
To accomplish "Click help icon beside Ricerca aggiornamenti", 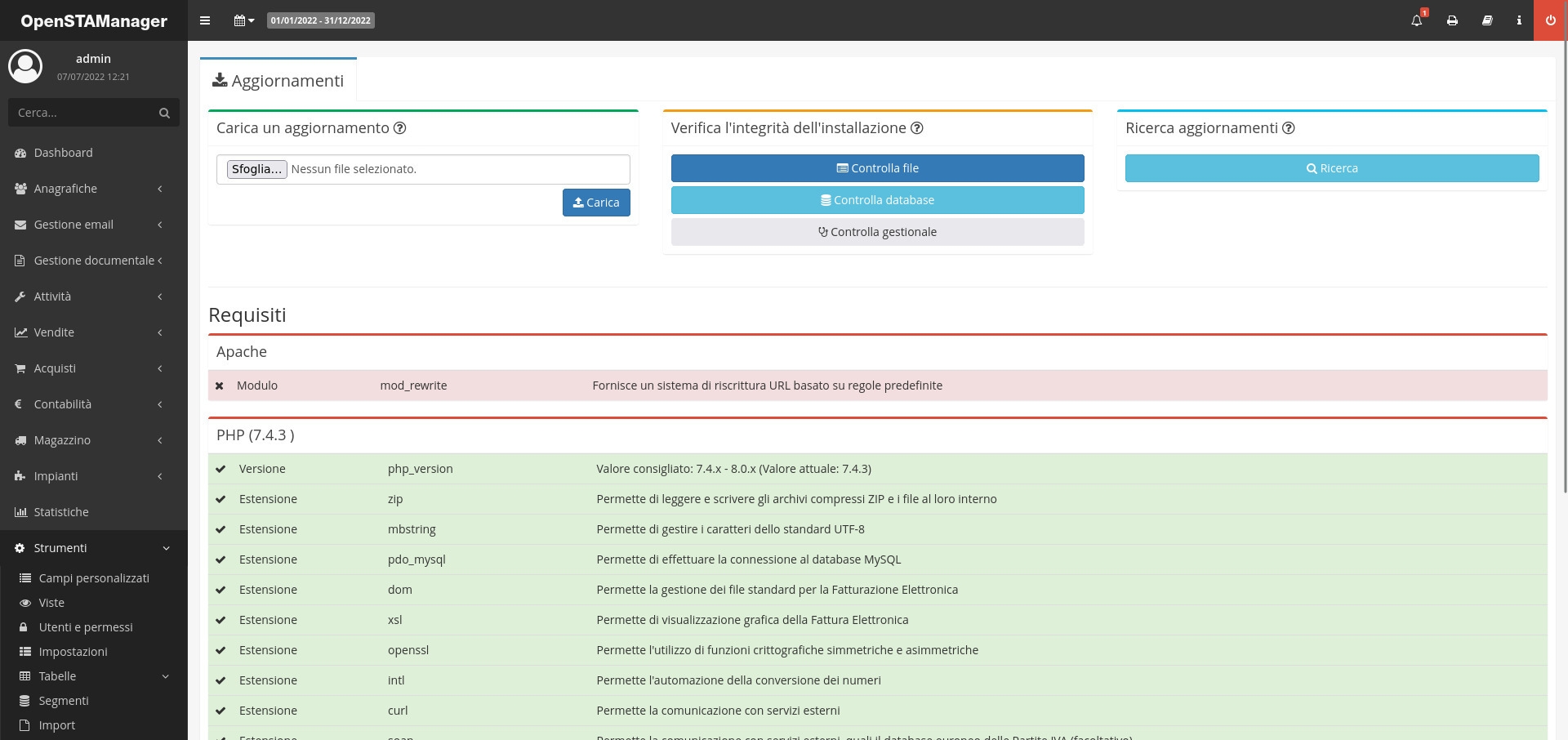I will (x=1289, y=128).
